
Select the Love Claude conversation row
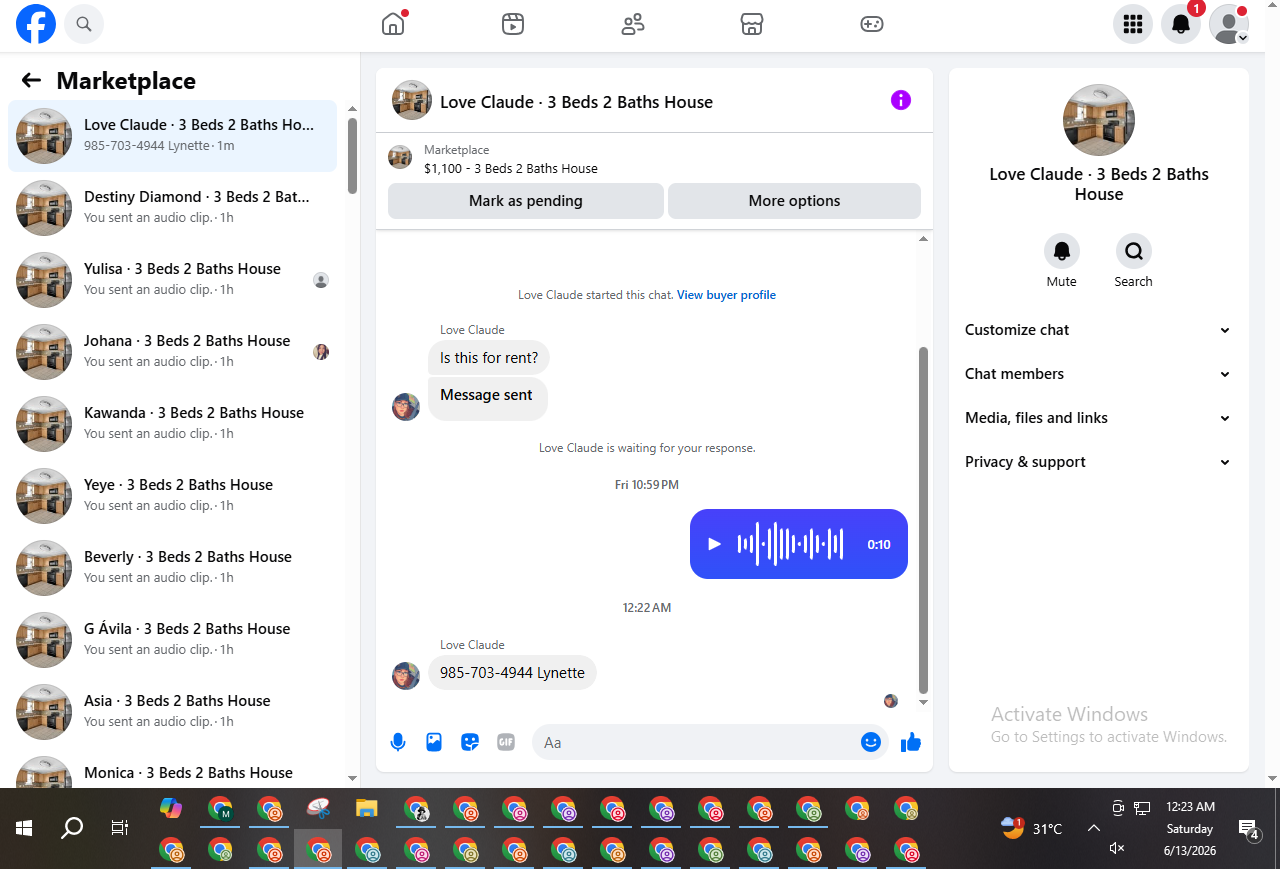pos(172,136)
